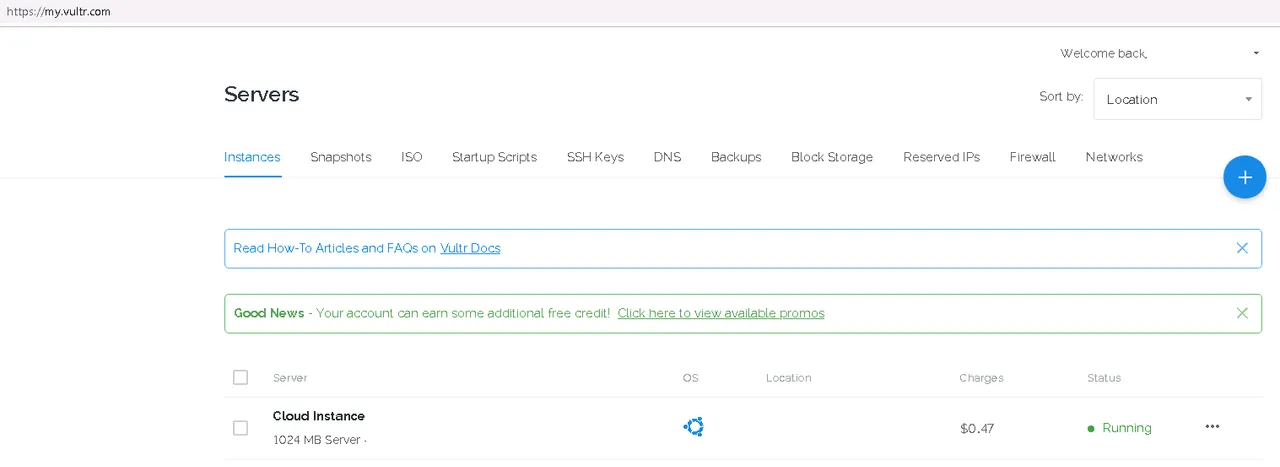Image resolution: width=1280 pixels, height=467 pixels.
Task: Select the Networks tab
Action: pos(1114,157)
